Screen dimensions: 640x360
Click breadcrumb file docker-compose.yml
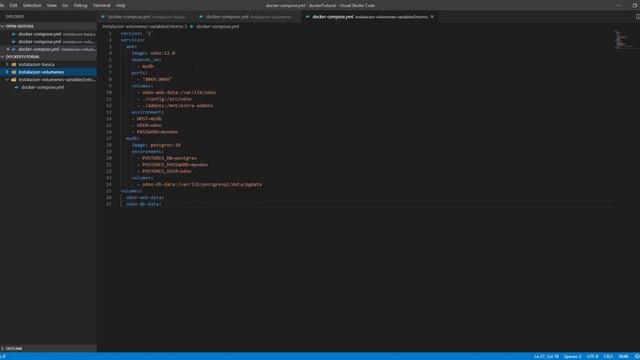(x=218, y=27)
